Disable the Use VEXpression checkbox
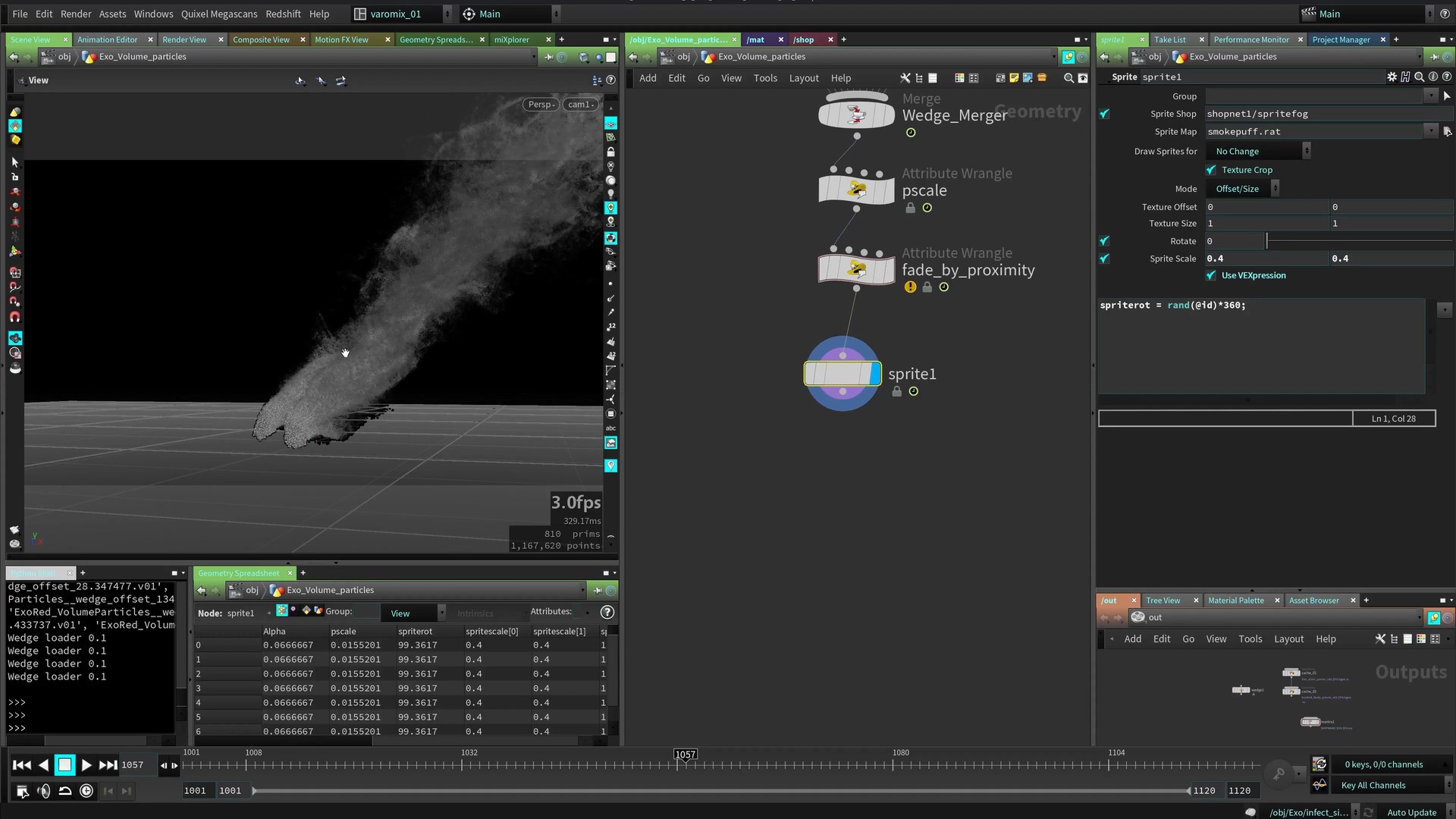Screen dimensions: 1456x819 coord(1211,275)
